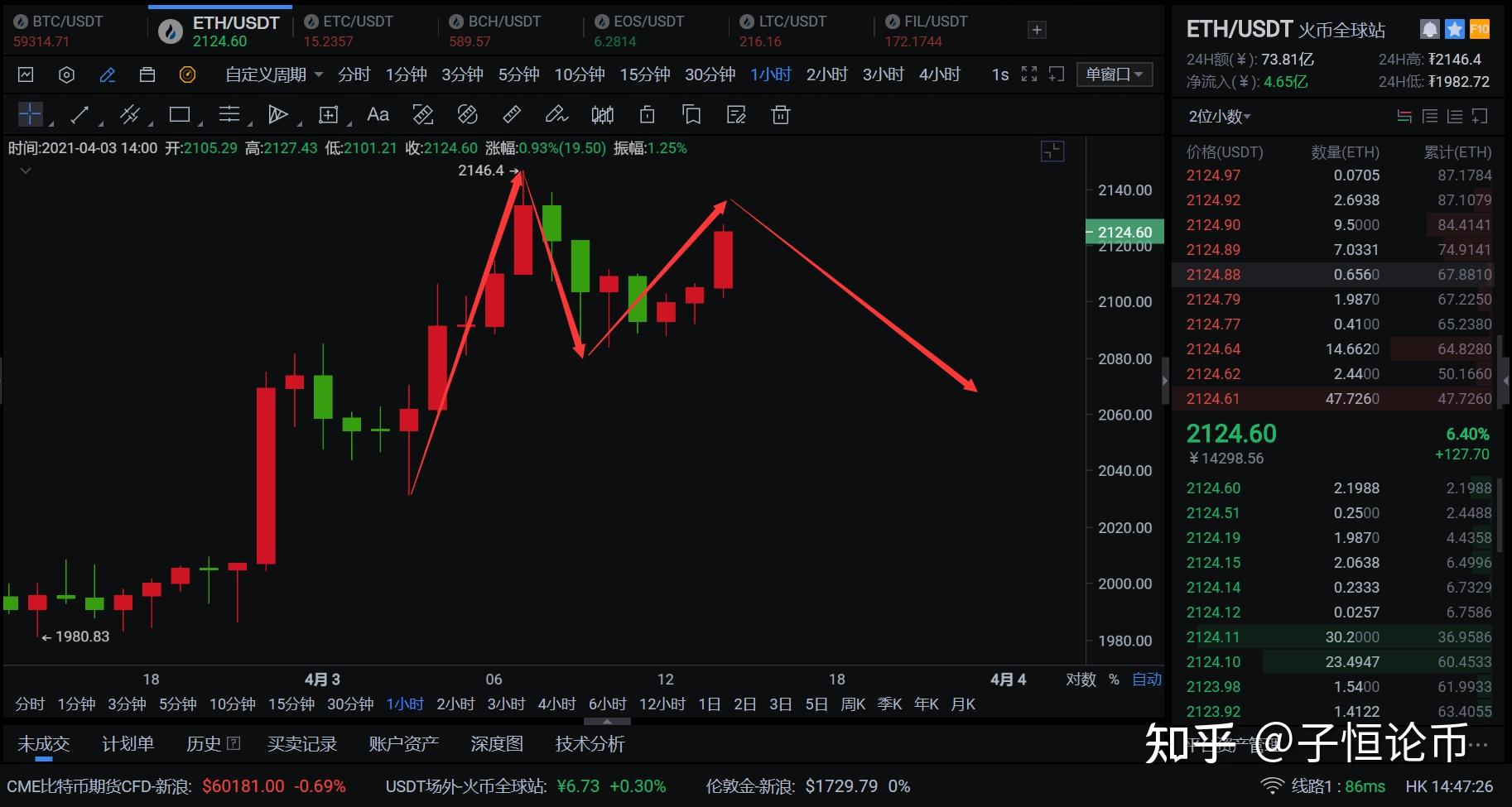Image resolution: width=1512 pixels, height=807 pixels.
Task: Choose the Aa text annotation tool
Action: (x=378, y=115)
